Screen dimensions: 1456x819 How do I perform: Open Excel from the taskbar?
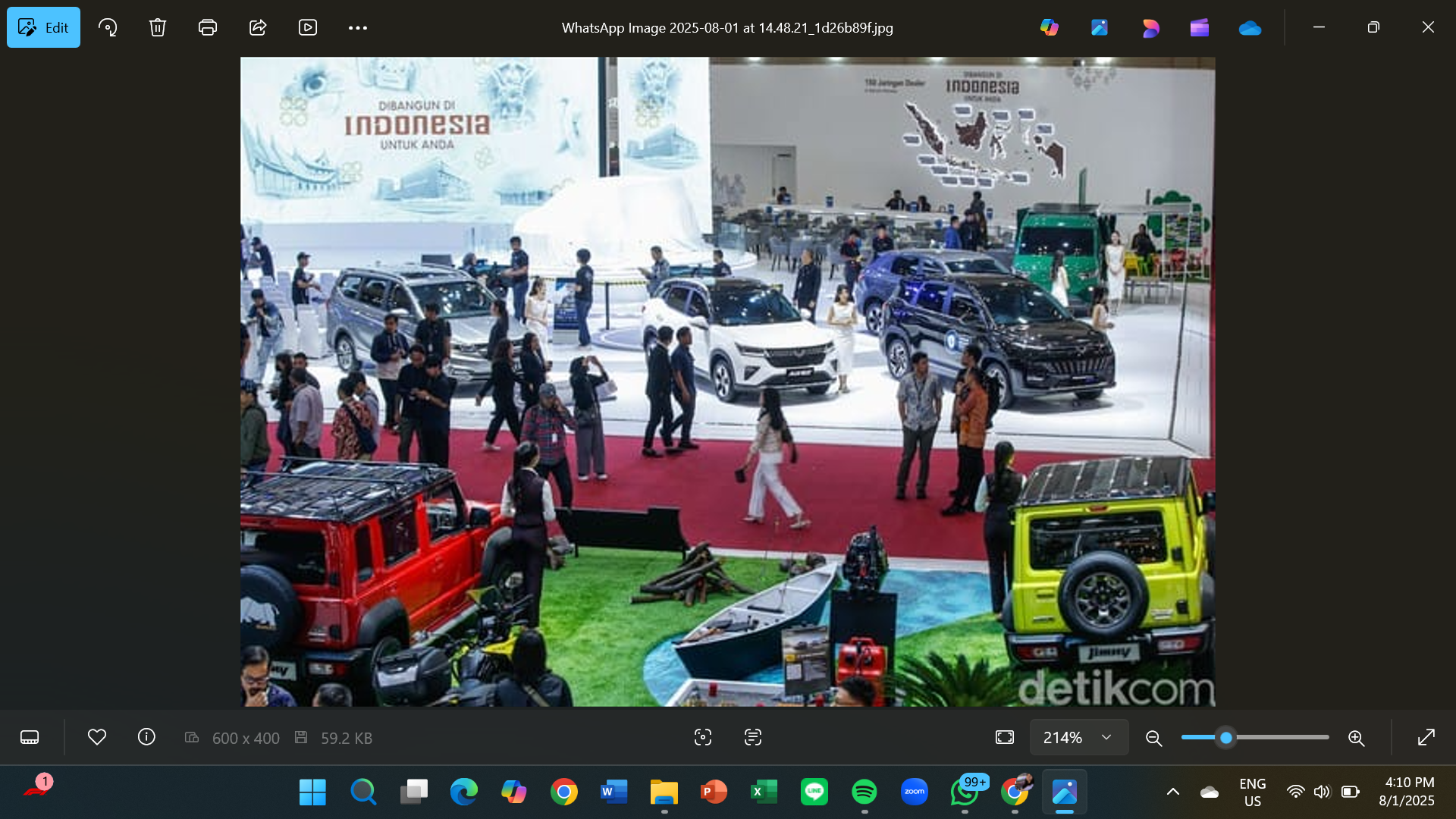764,792
